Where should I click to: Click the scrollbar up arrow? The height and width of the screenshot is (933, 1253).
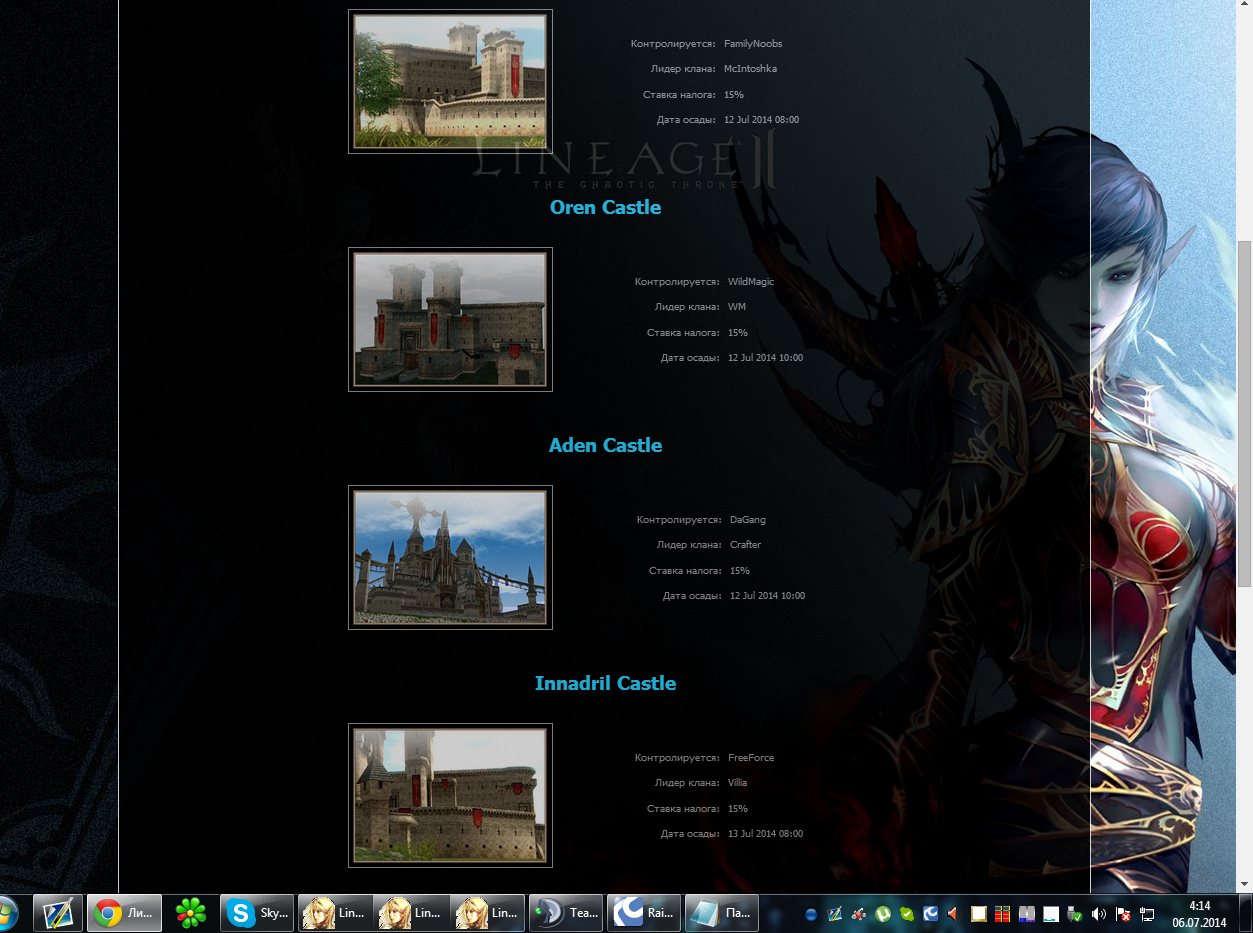1244,4
